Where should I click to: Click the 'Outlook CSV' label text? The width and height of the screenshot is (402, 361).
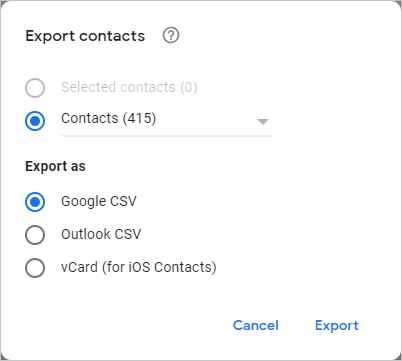pyautogui.click(x=101, y=234)
